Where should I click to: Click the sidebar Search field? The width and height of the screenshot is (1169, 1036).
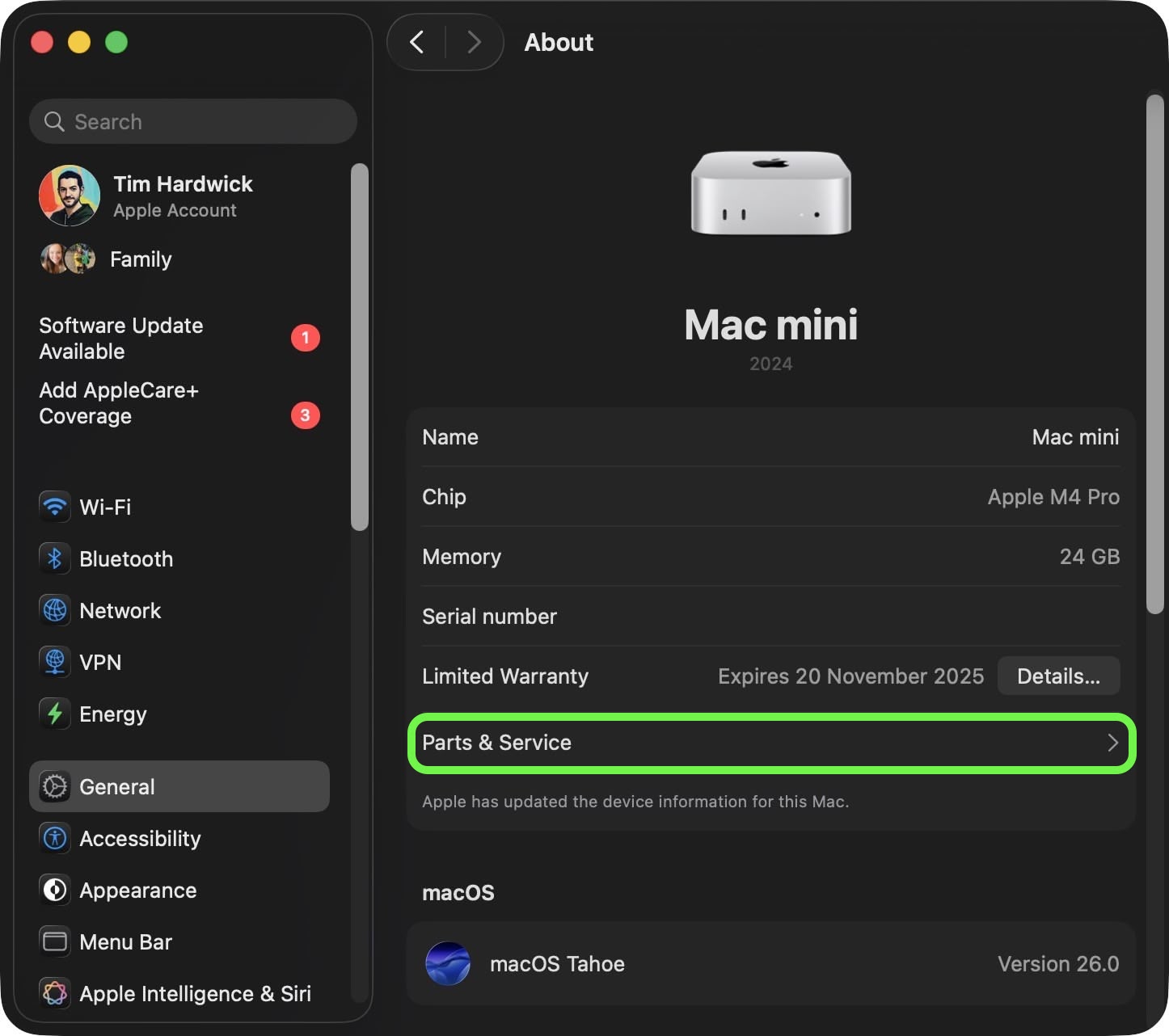pos(194,121)
